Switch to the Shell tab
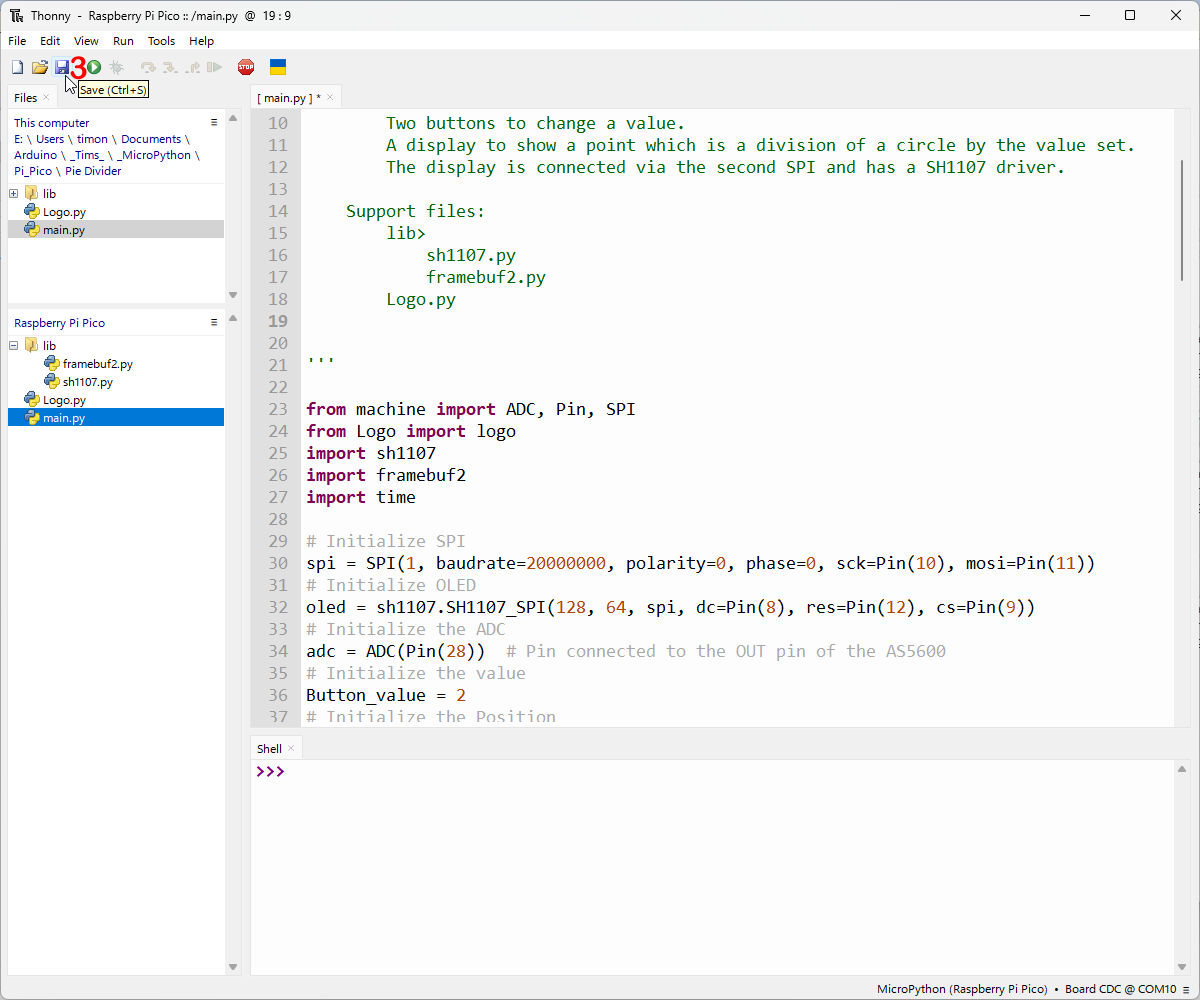This screenshot has width=1200, height=1000. 270,747
